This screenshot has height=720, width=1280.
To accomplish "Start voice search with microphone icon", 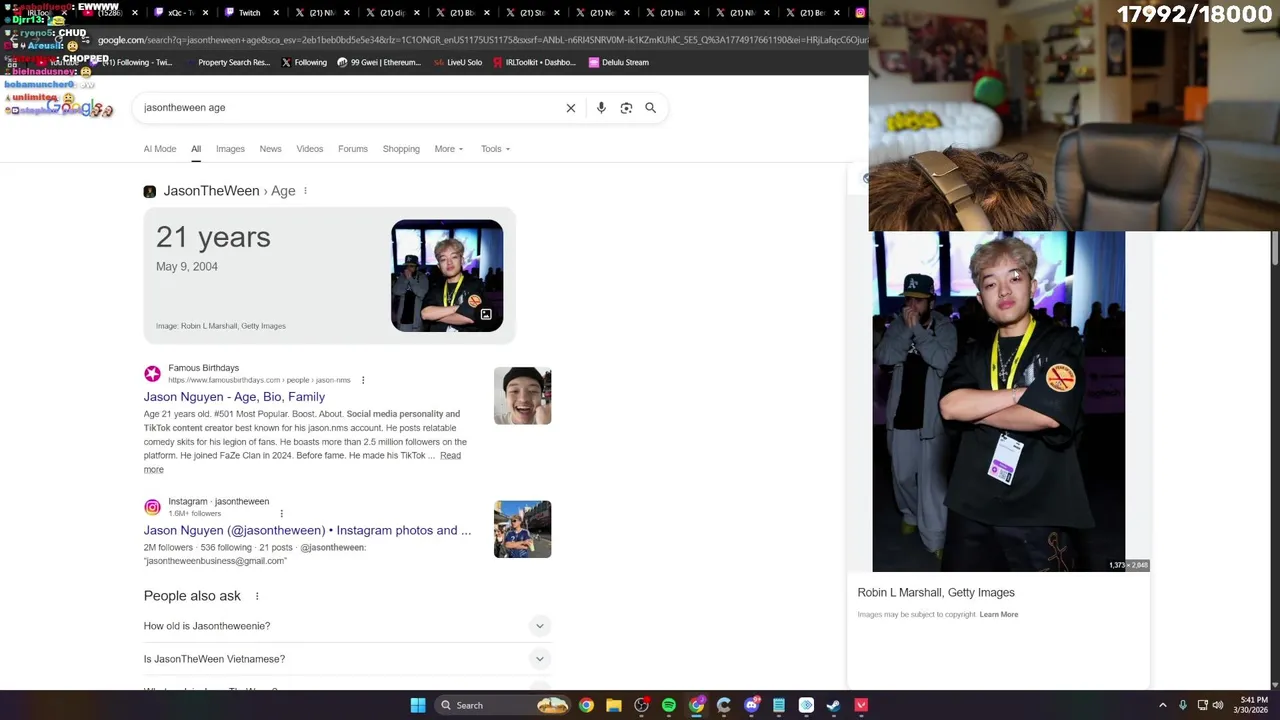I will [x=601, y=108].
